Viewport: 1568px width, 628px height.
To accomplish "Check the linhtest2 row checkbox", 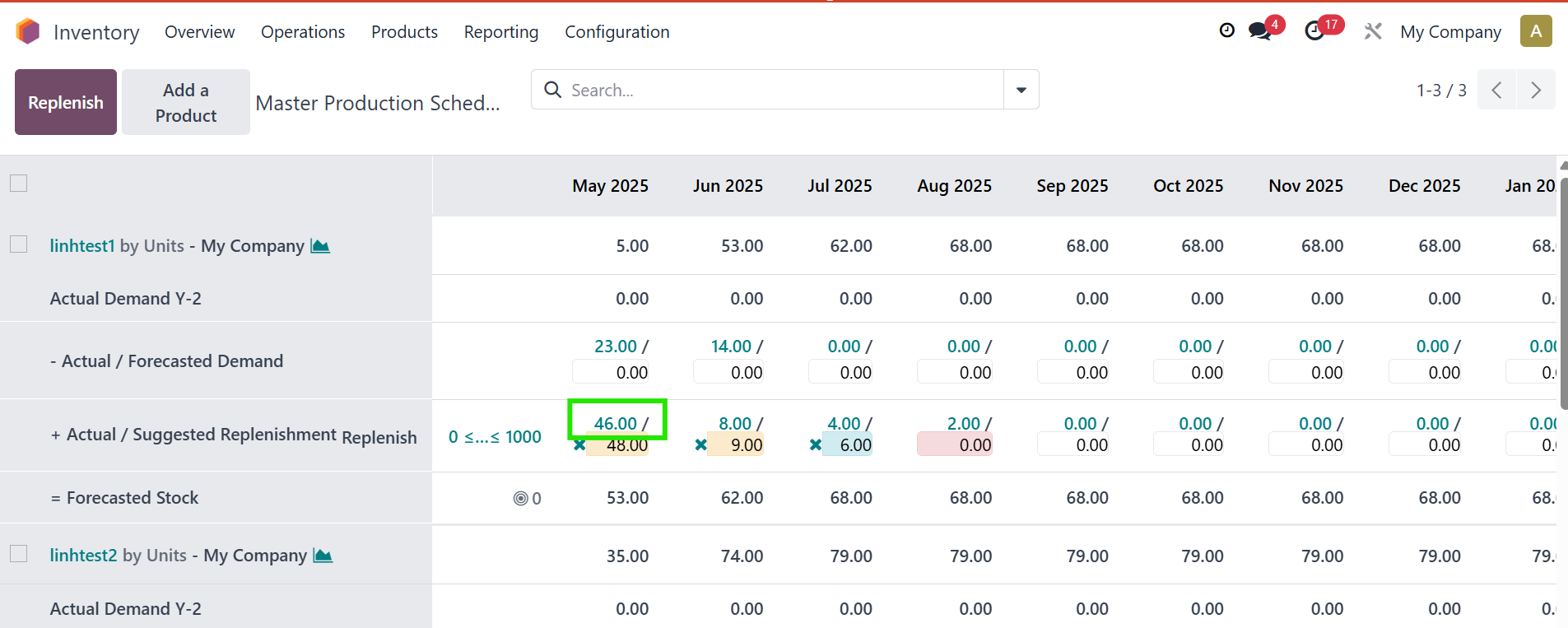I will (x=19, y=554).
